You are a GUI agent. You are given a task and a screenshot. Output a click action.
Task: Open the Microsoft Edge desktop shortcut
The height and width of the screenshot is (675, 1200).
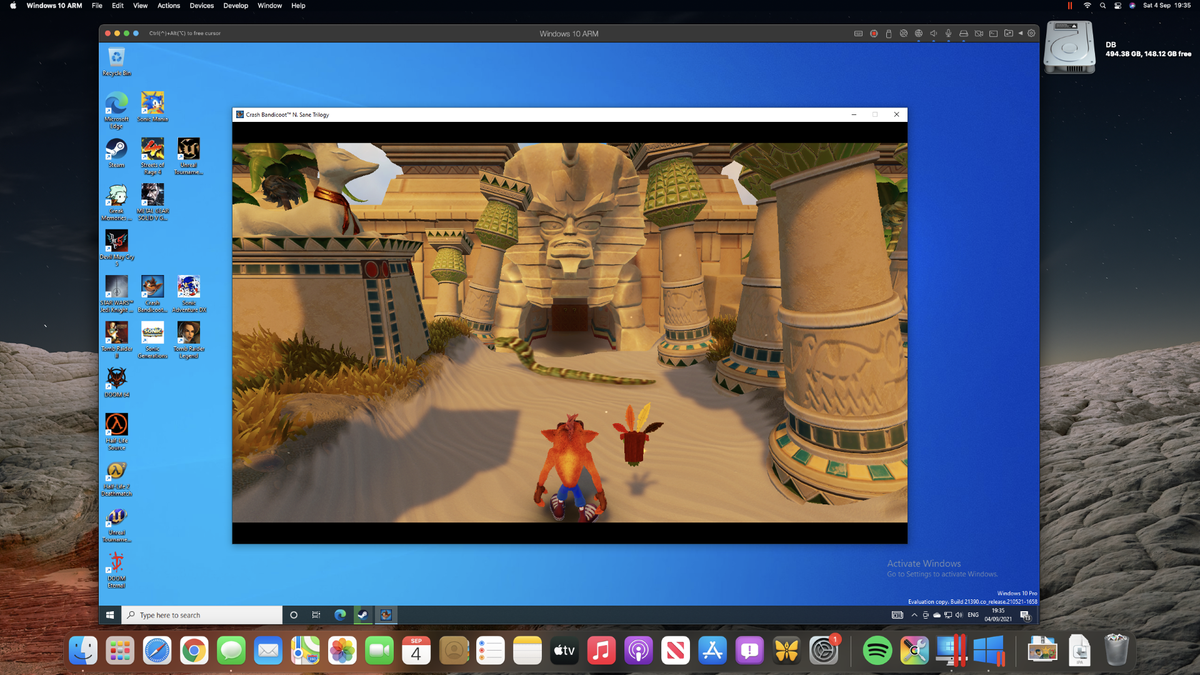(x=116, y=110)
